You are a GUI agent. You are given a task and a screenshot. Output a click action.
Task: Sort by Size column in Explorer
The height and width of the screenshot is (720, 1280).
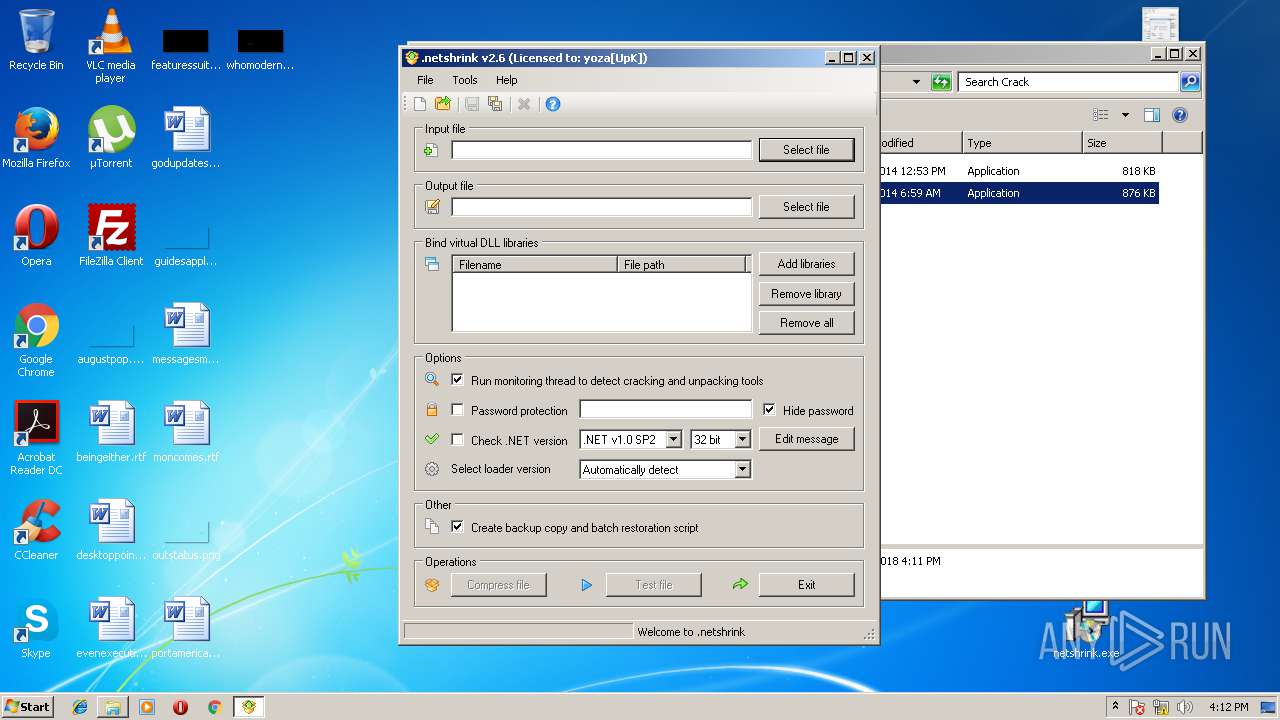point(1122,143)
